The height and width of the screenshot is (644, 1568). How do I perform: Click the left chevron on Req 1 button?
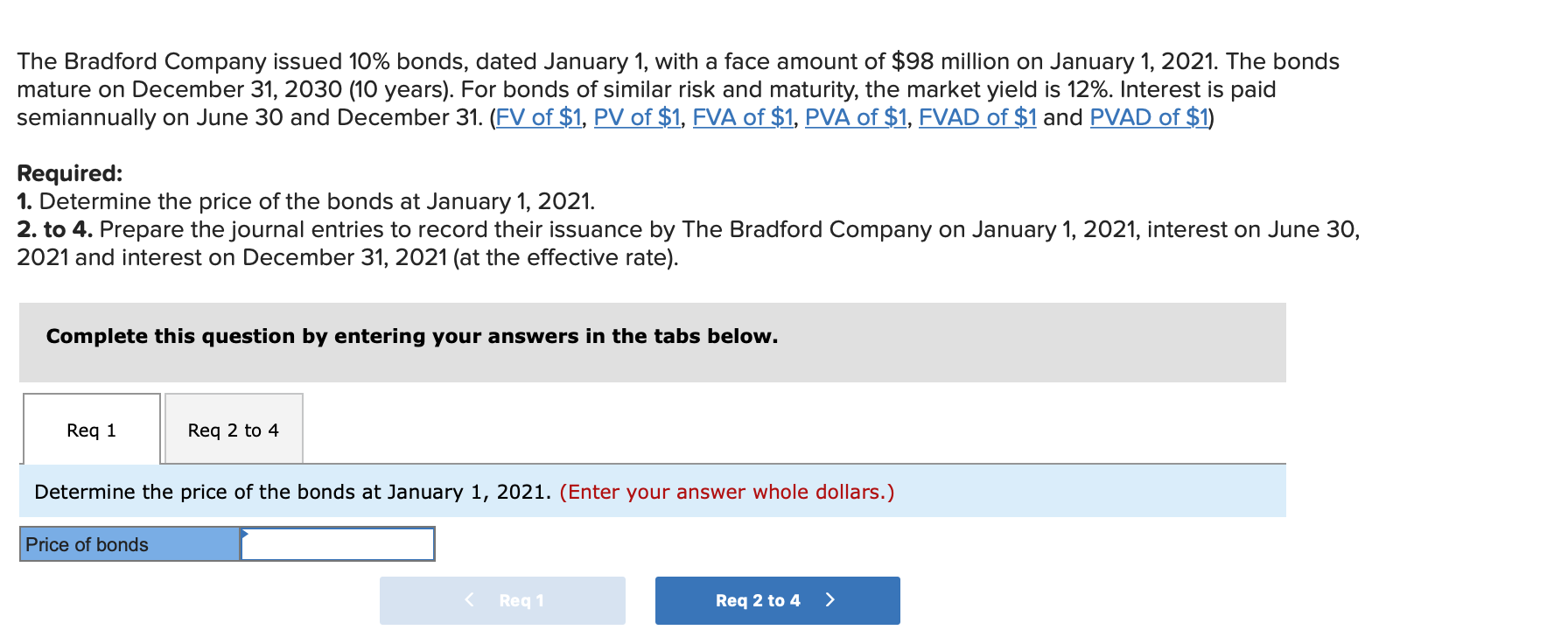coord(470,600)
